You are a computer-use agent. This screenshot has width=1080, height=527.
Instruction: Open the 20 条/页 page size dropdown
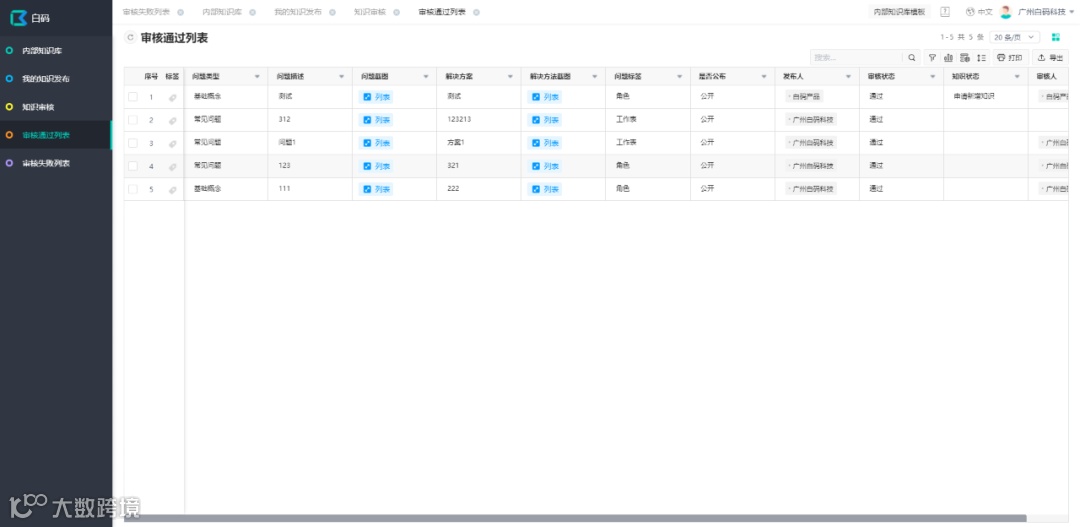click(x=1015, y=37)
